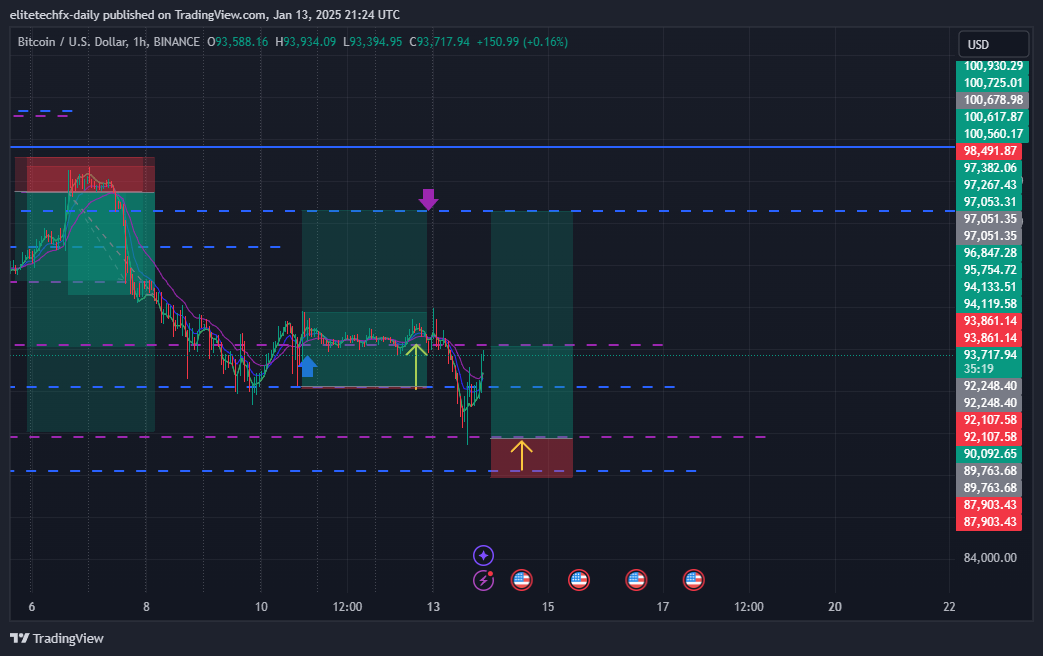Click the 100,560.17 price label
The height and width of the screenshot is (656, 1043).
click(x=992, y=134)
